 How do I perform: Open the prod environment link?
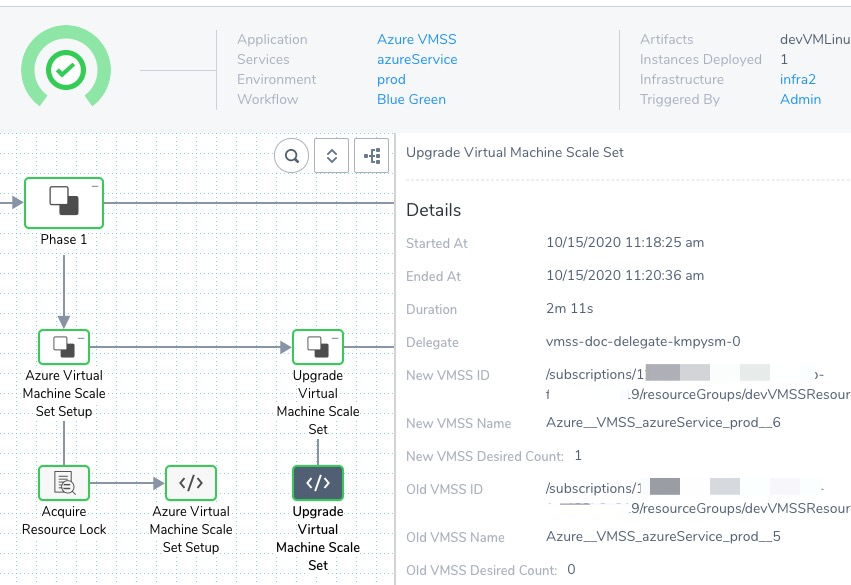click(391, 79)
